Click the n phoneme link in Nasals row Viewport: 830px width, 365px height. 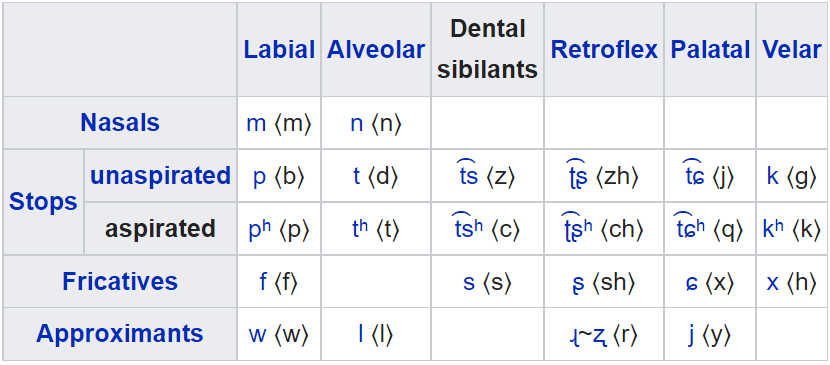tap(357, 124)
